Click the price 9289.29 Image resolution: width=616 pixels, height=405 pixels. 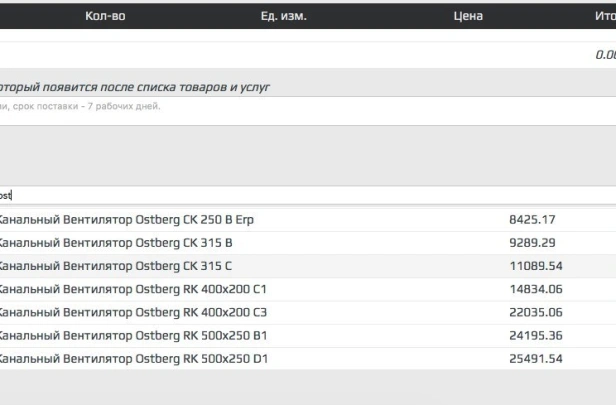(x=532, y=243)
